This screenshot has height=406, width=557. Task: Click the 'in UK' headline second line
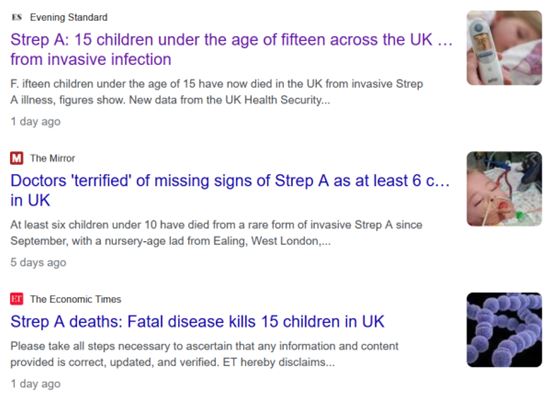(x=30, y=200)
